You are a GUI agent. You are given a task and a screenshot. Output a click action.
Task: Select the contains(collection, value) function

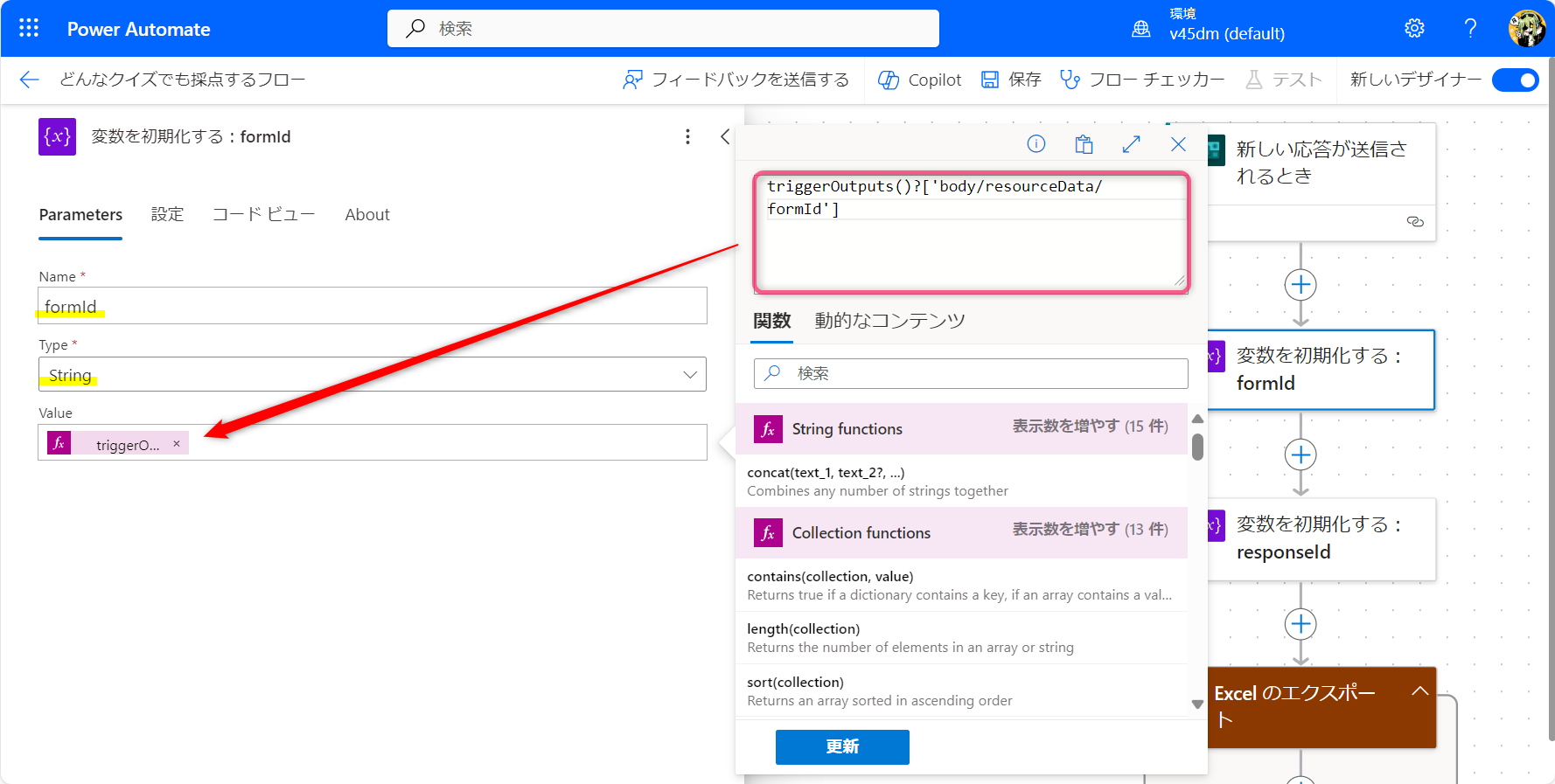[x=961, y=586]
